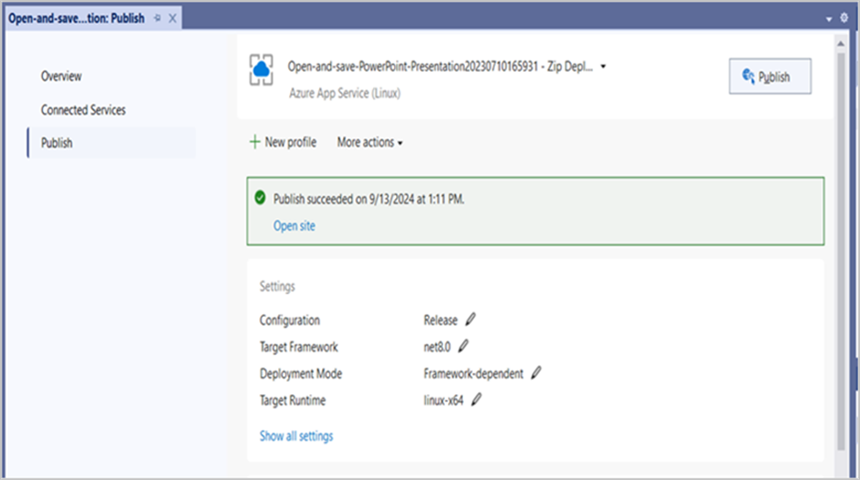This screenshot has width=860, height=480.
Task: Open the gear icon in tab strip
Action: tap(843, 18)
